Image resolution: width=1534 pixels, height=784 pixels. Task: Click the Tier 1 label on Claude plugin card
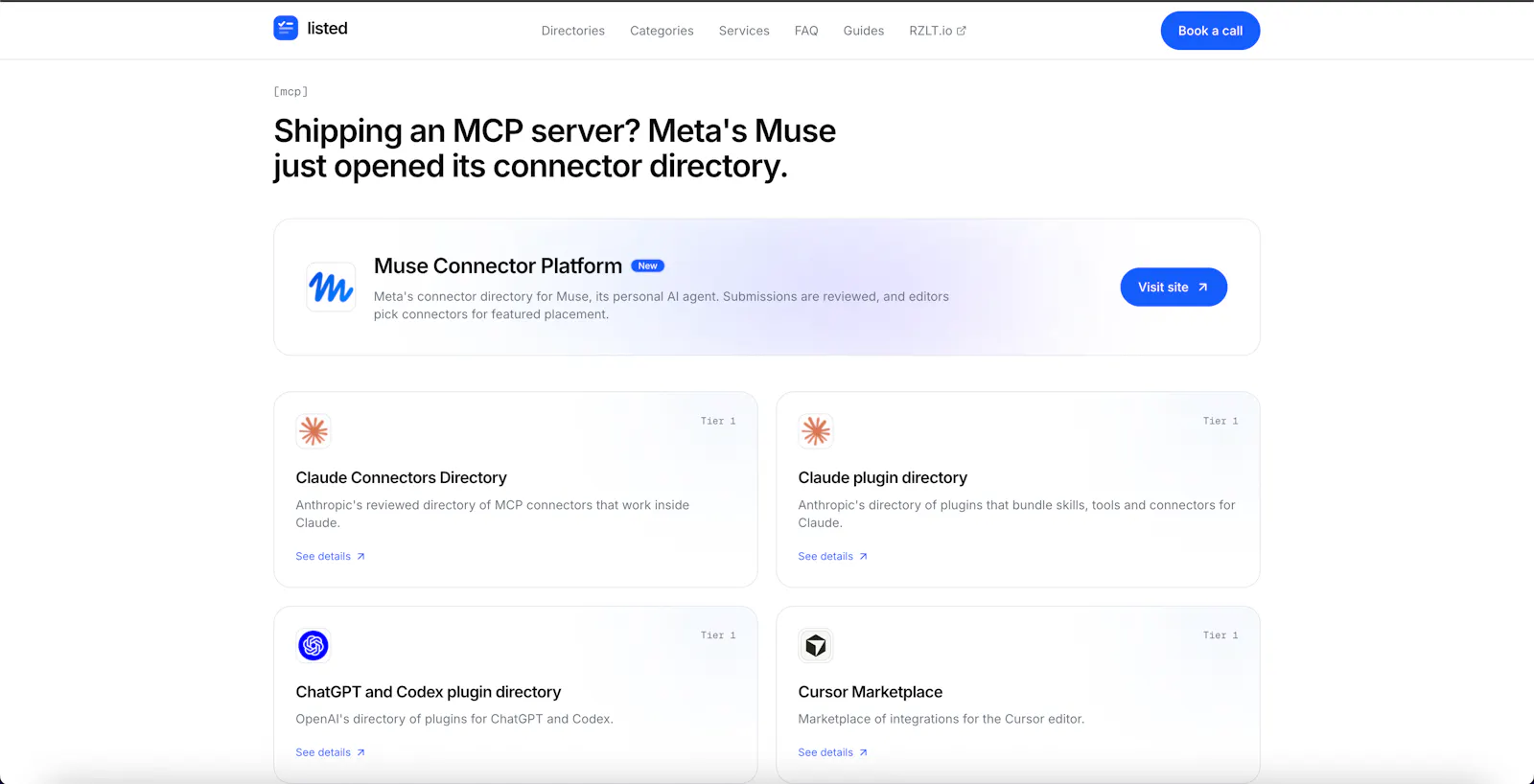pos(1220,421)
